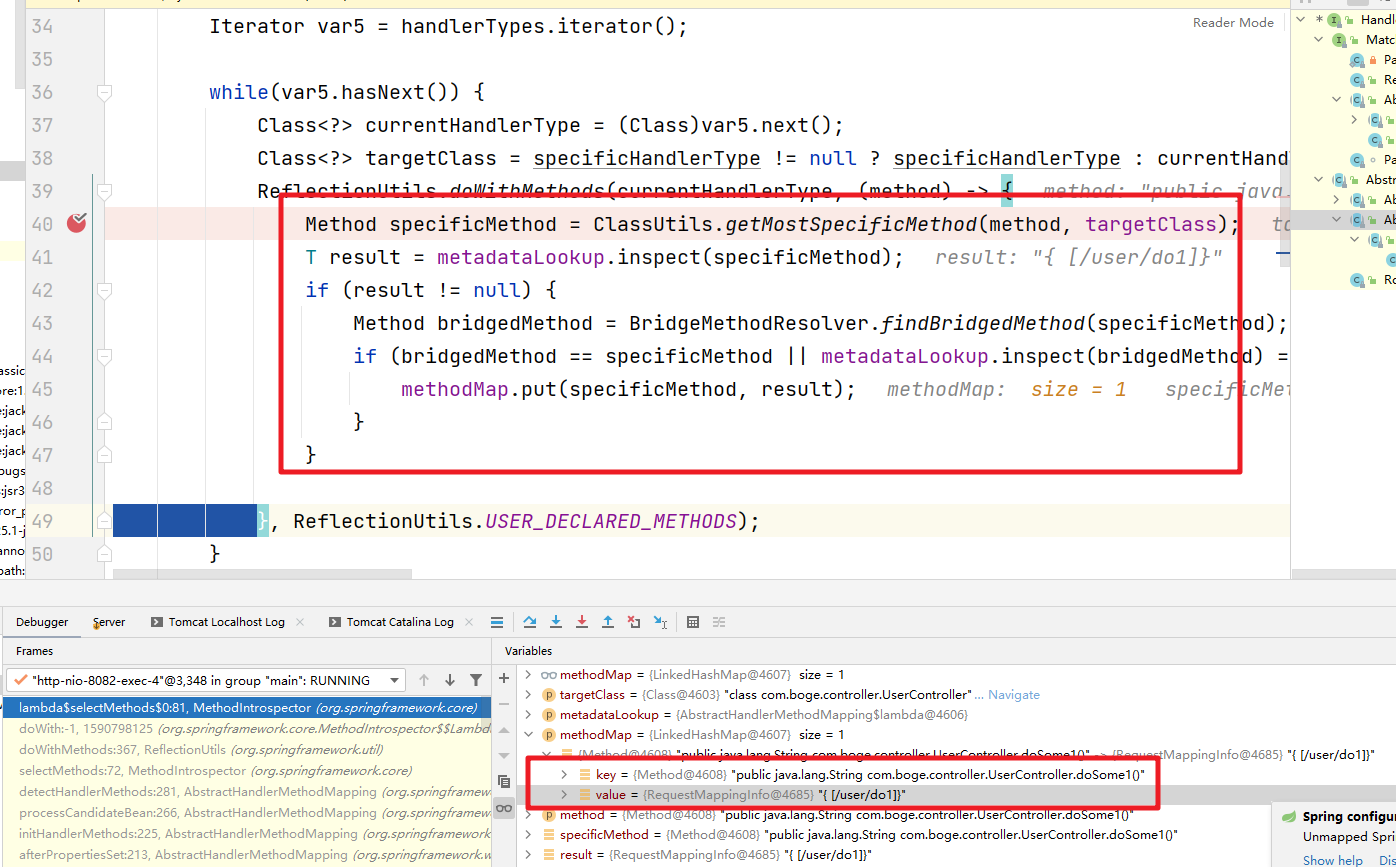Viewport: 1396px width, 867px height.
Task: Click the filter icon in Frames panel
Action: click(x=475, y=679)
